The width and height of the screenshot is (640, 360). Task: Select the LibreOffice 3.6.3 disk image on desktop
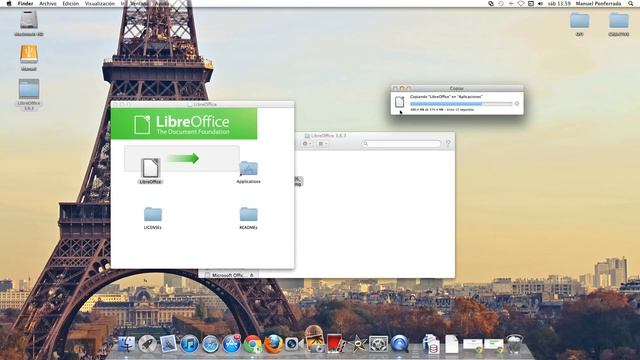pos(29,89)
